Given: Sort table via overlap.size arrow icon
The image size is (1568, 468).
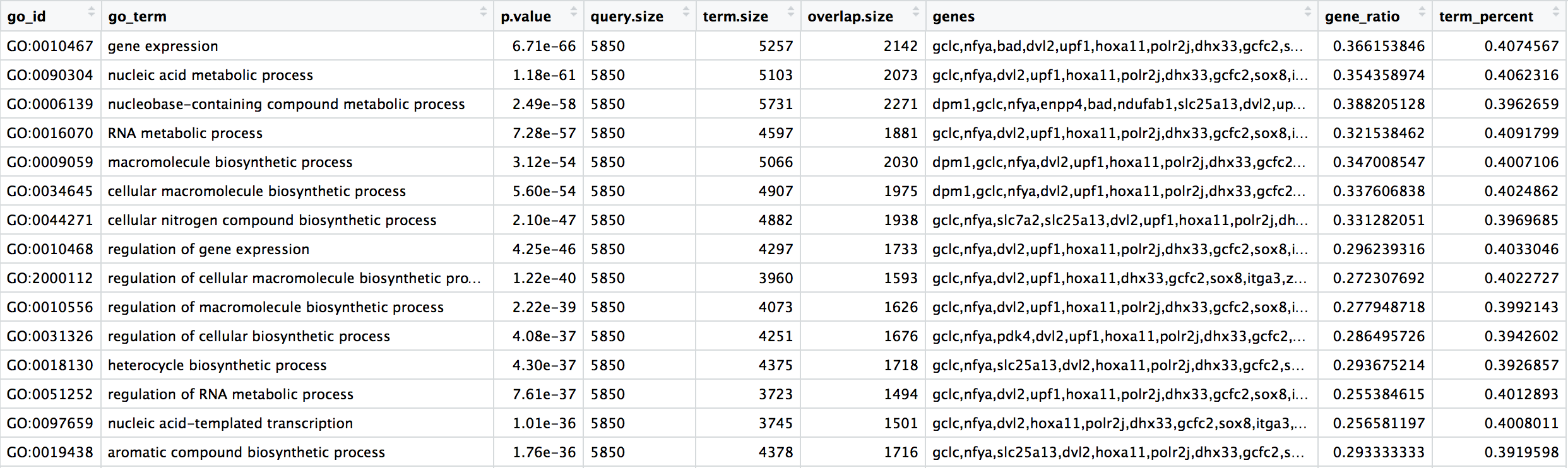Looking at the screenshot, I should [915, 12].
